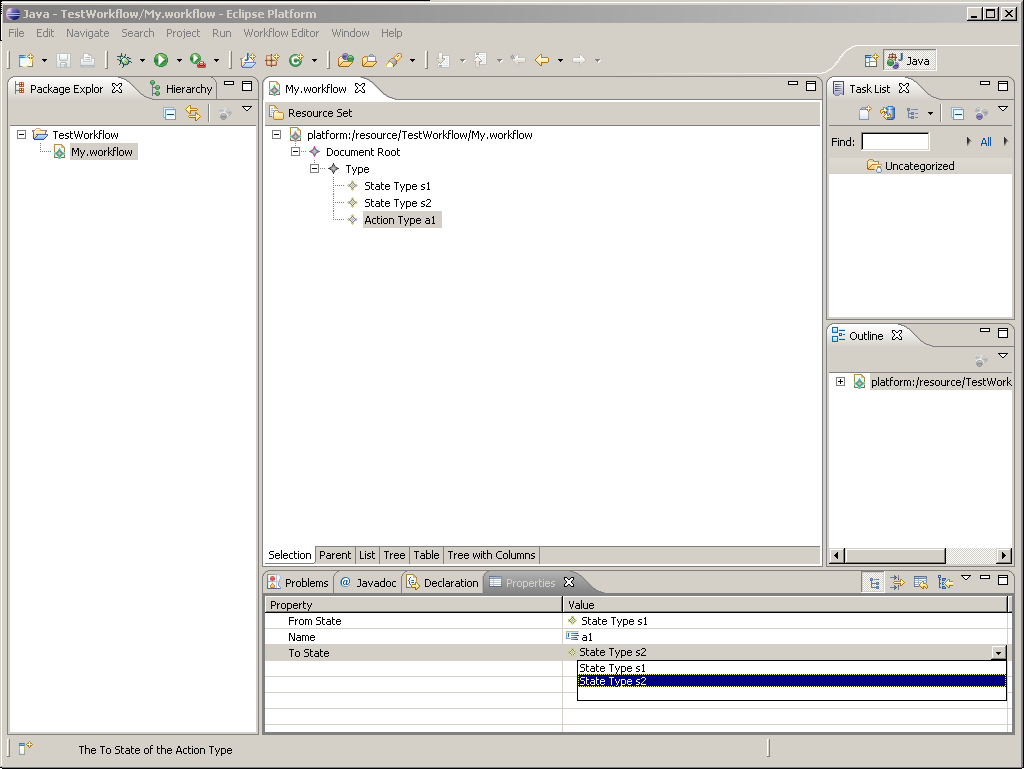Toggle Link with Editor in Package Explorer
The image size is (1024, 769).
pos(193,114)
